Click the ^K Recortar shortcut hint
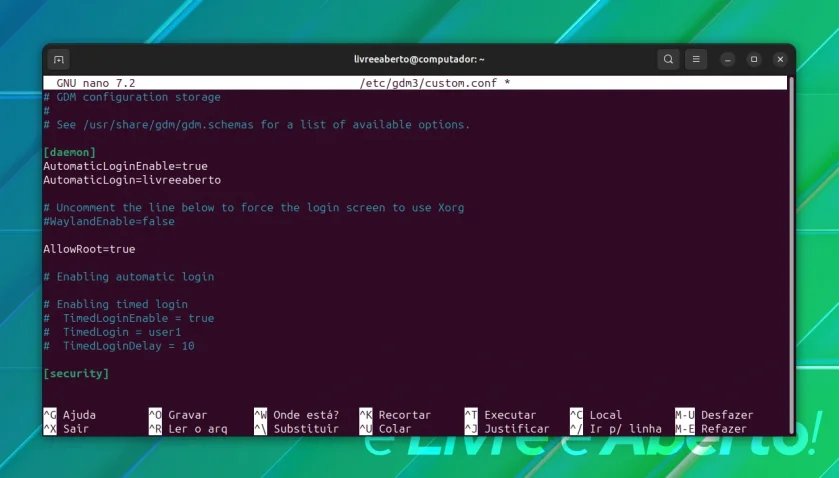 395,415
